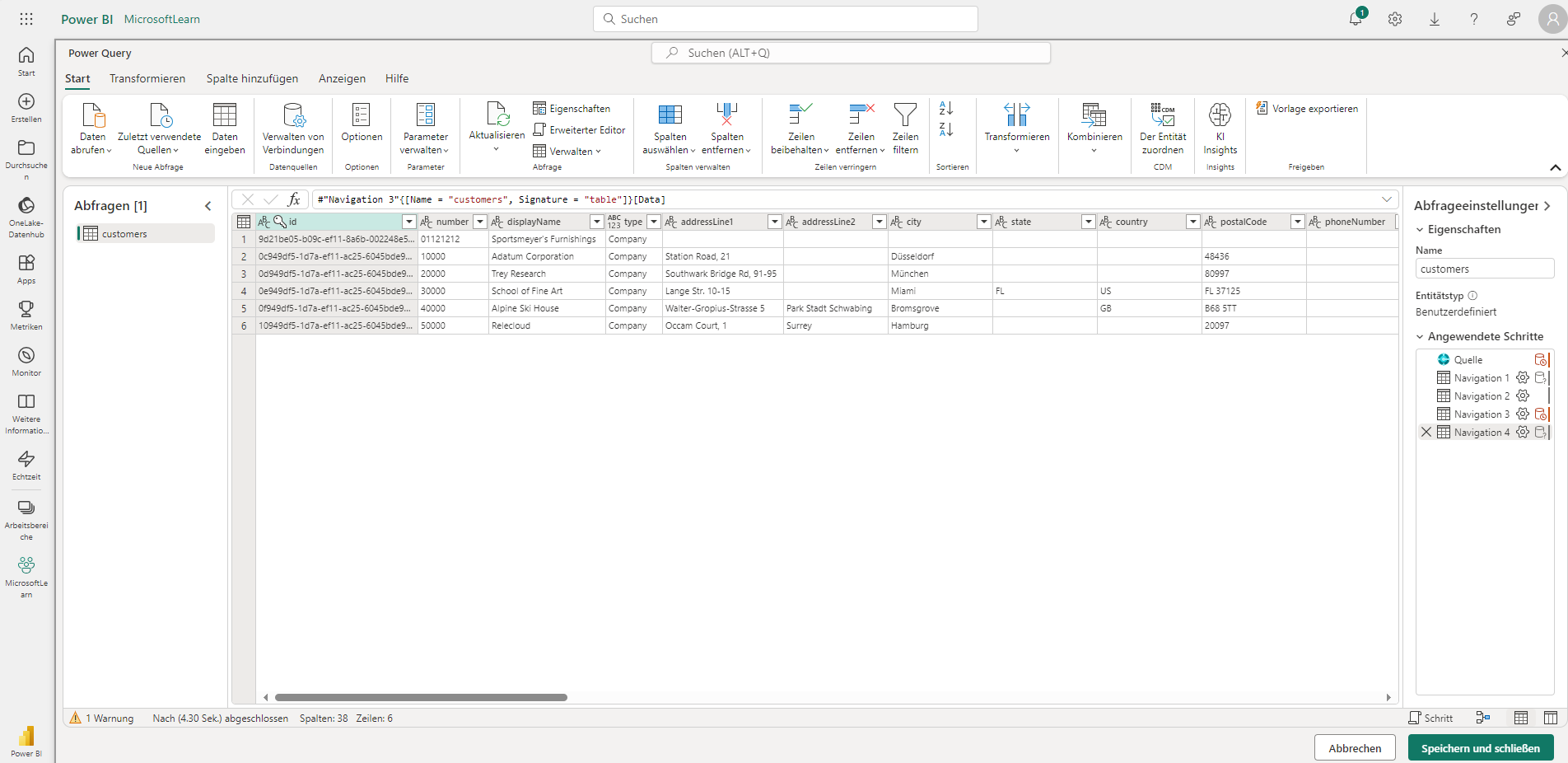Open the Transformieren ribbon dropdown button
The width and height of the screenshot is (1568, 763).
click(1017, 127)
